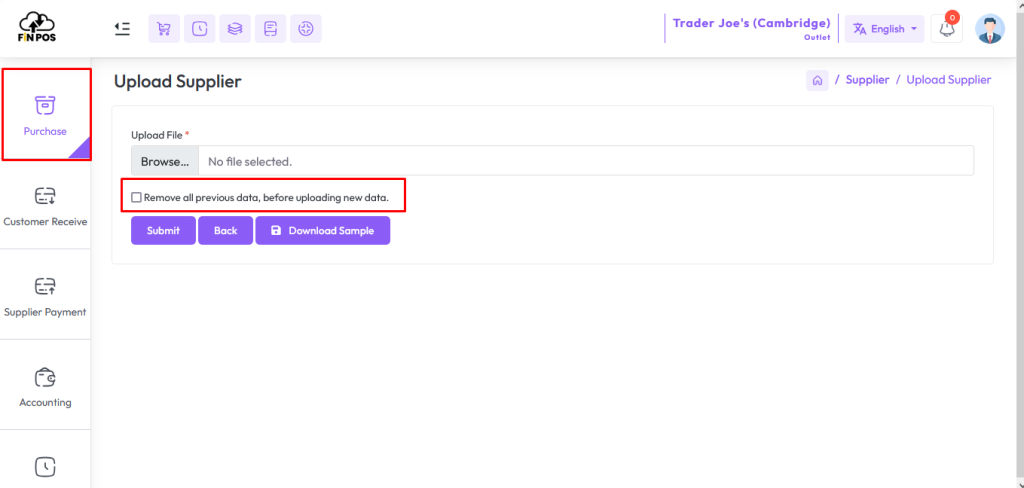The image size is (1024, 488).
Task: Check Remove all previous data checkbox
Action: (x=136, y=197)
